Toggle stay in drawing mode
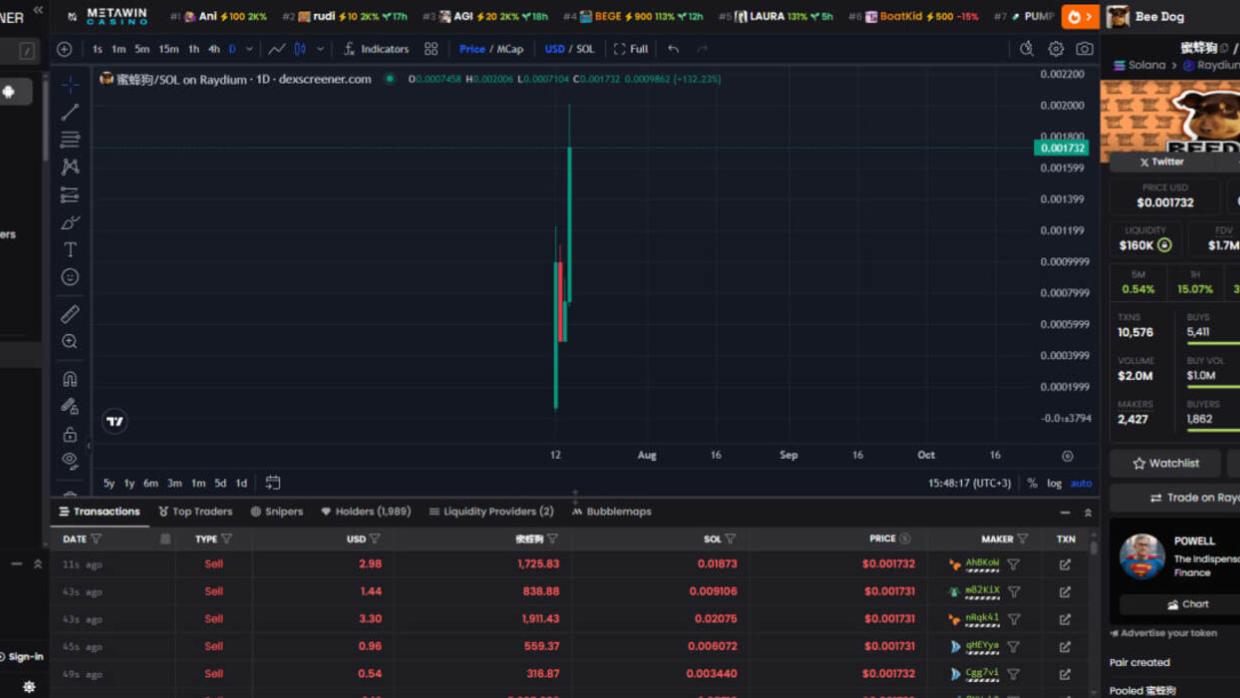 [70, 406]
